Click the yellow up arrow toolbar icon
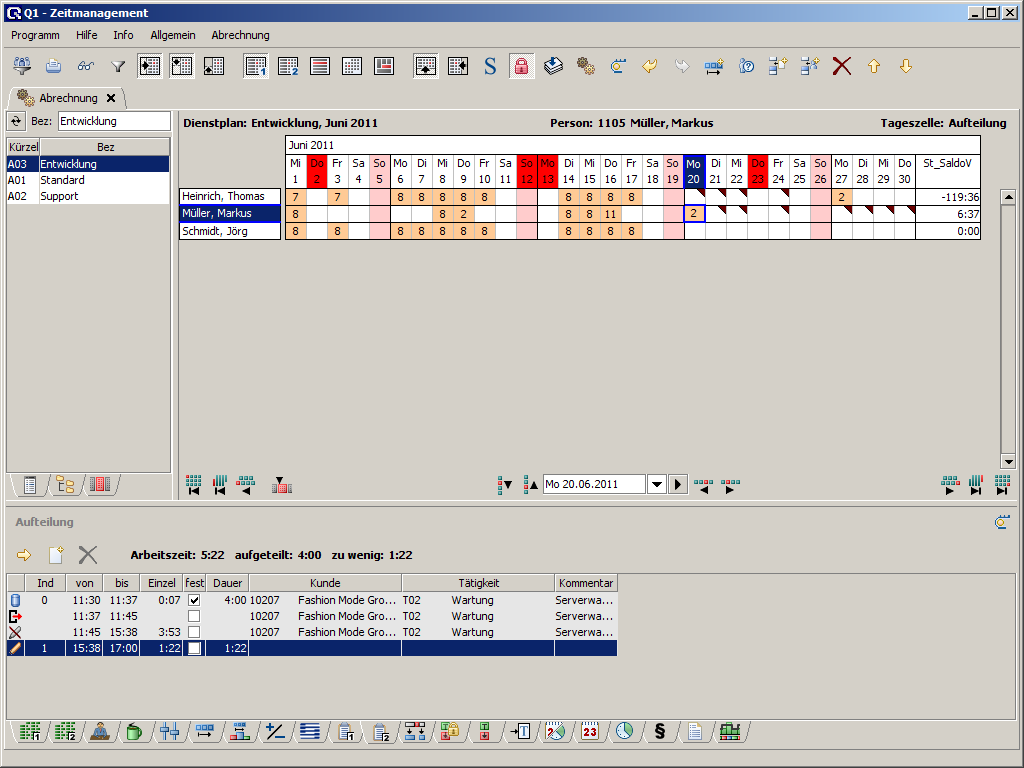Image resolution: width=1024 pixels, height=768 pixels. click(x=873, y=66)
